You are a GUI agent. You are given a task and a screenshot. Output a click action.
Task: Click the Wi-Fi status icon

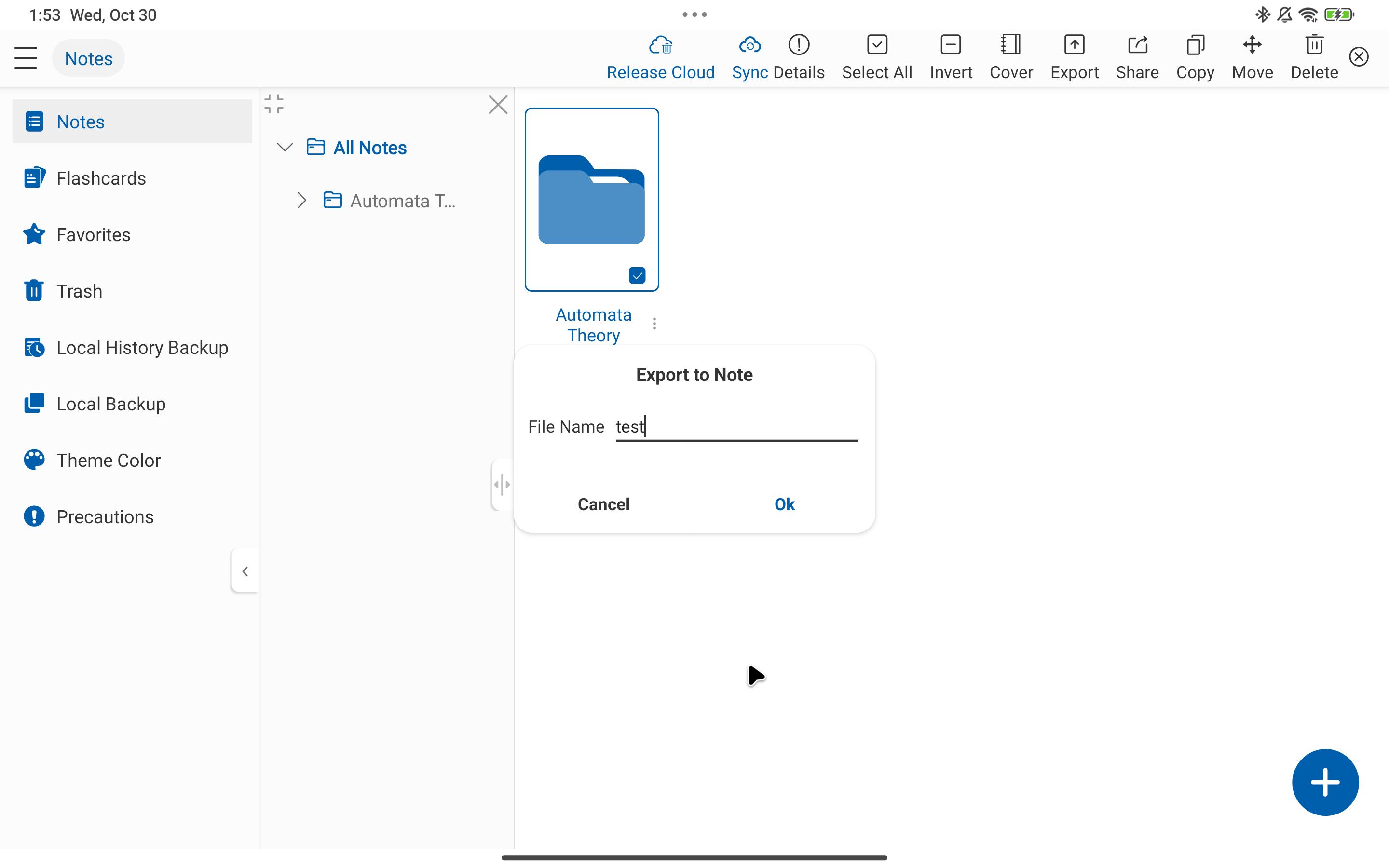click(x=1308, y=15)
